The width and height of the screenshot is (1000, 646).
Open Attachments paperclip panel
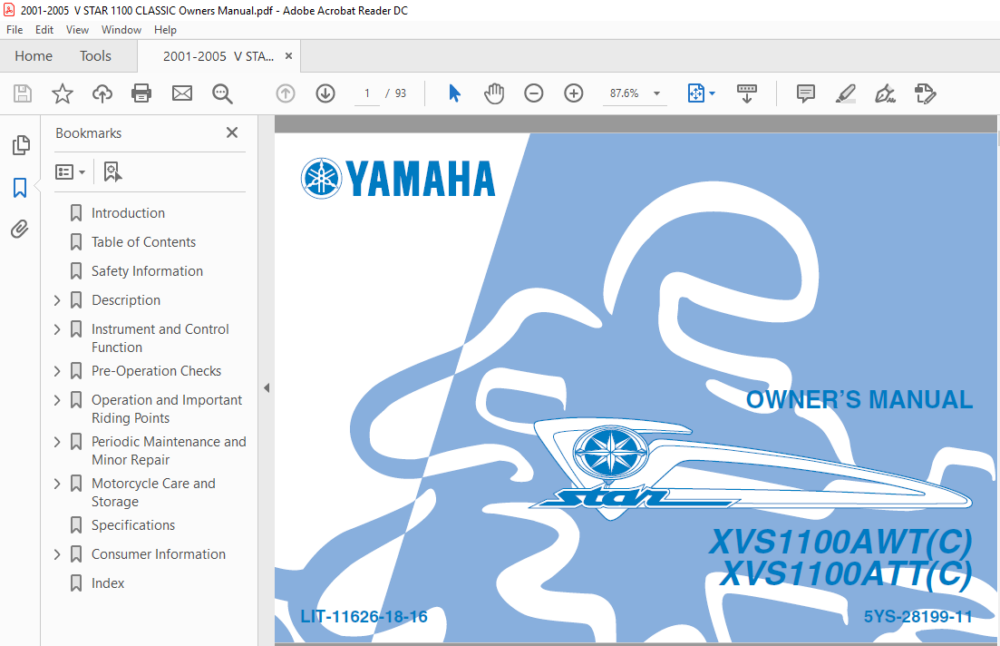click(20, 229)
